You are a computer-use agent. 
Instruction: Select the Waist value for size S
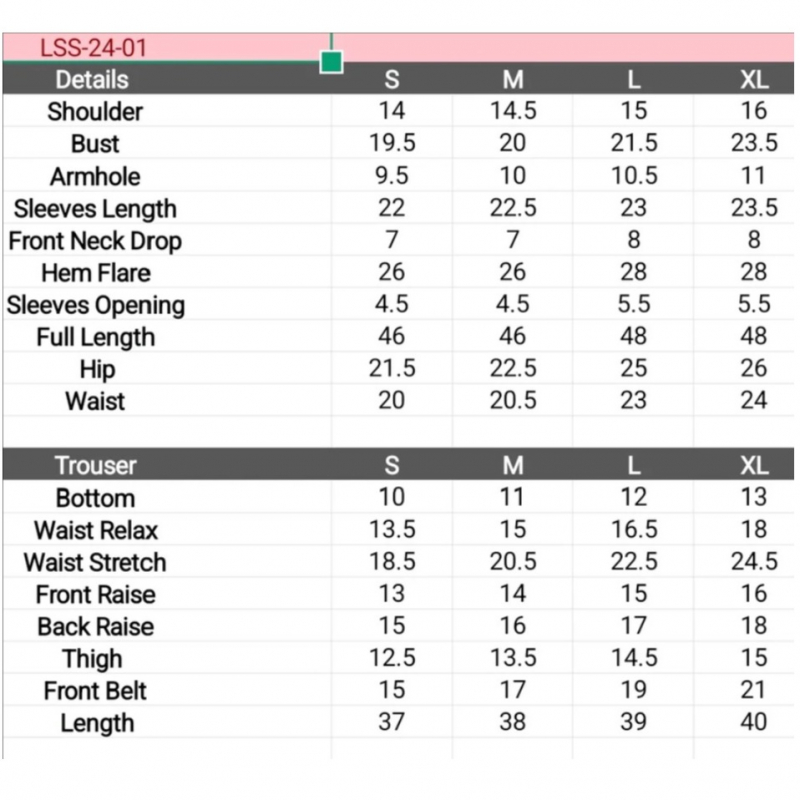coord(392,401)
